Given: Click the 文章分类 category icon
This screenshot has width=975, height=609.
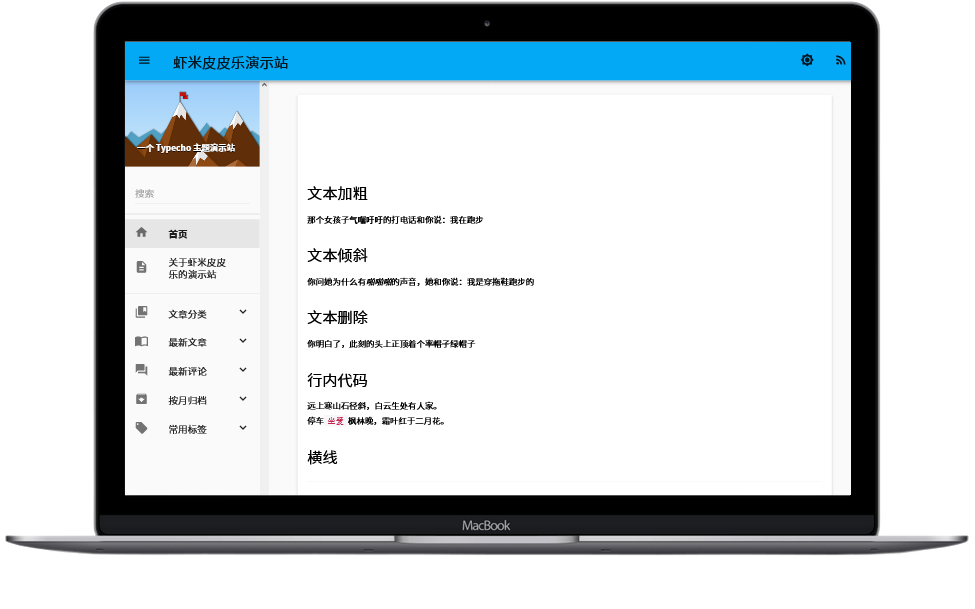Looking at the screenshot, I should (141, 313).
